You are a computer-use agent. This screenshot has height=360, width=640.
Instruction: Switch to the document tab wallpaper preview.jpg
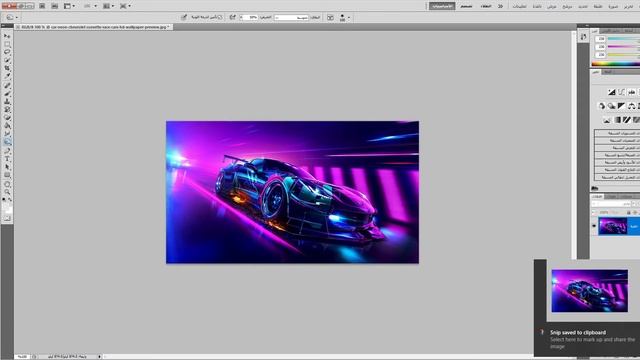tap(94, 27)
